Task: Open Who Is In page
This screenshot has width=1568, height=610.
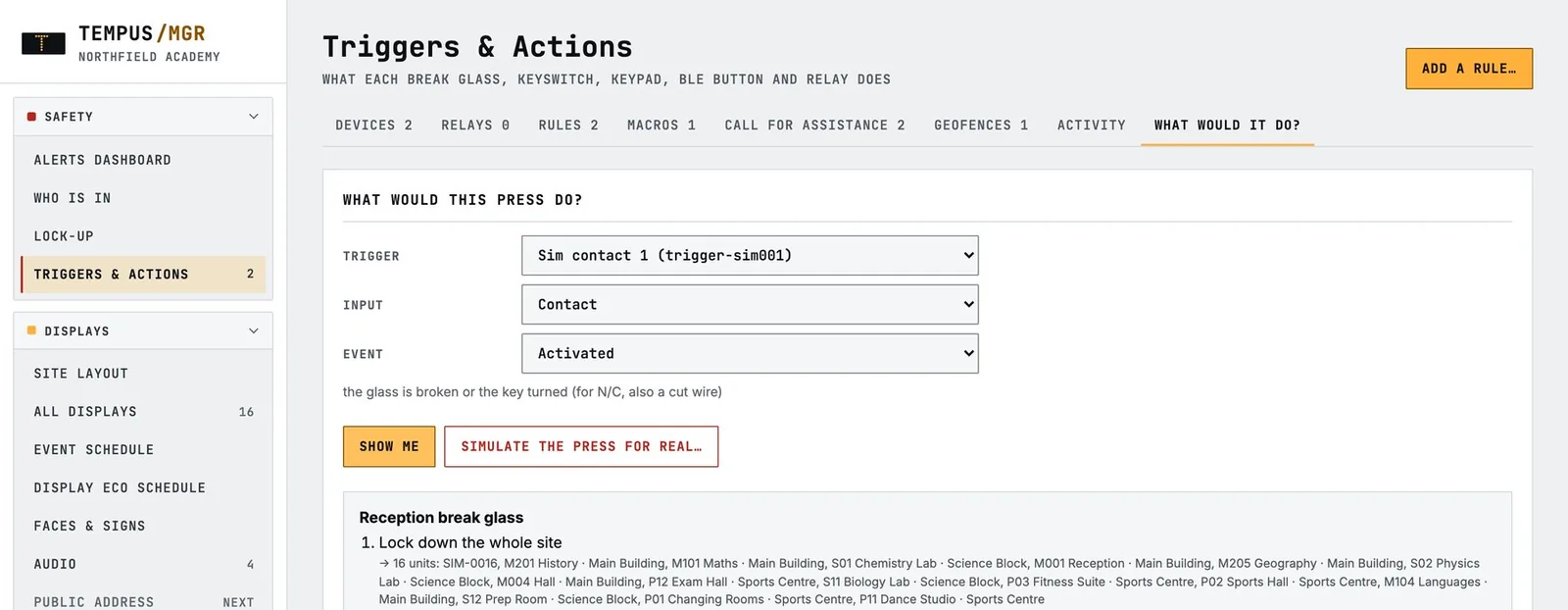Action: coord(143,198)
